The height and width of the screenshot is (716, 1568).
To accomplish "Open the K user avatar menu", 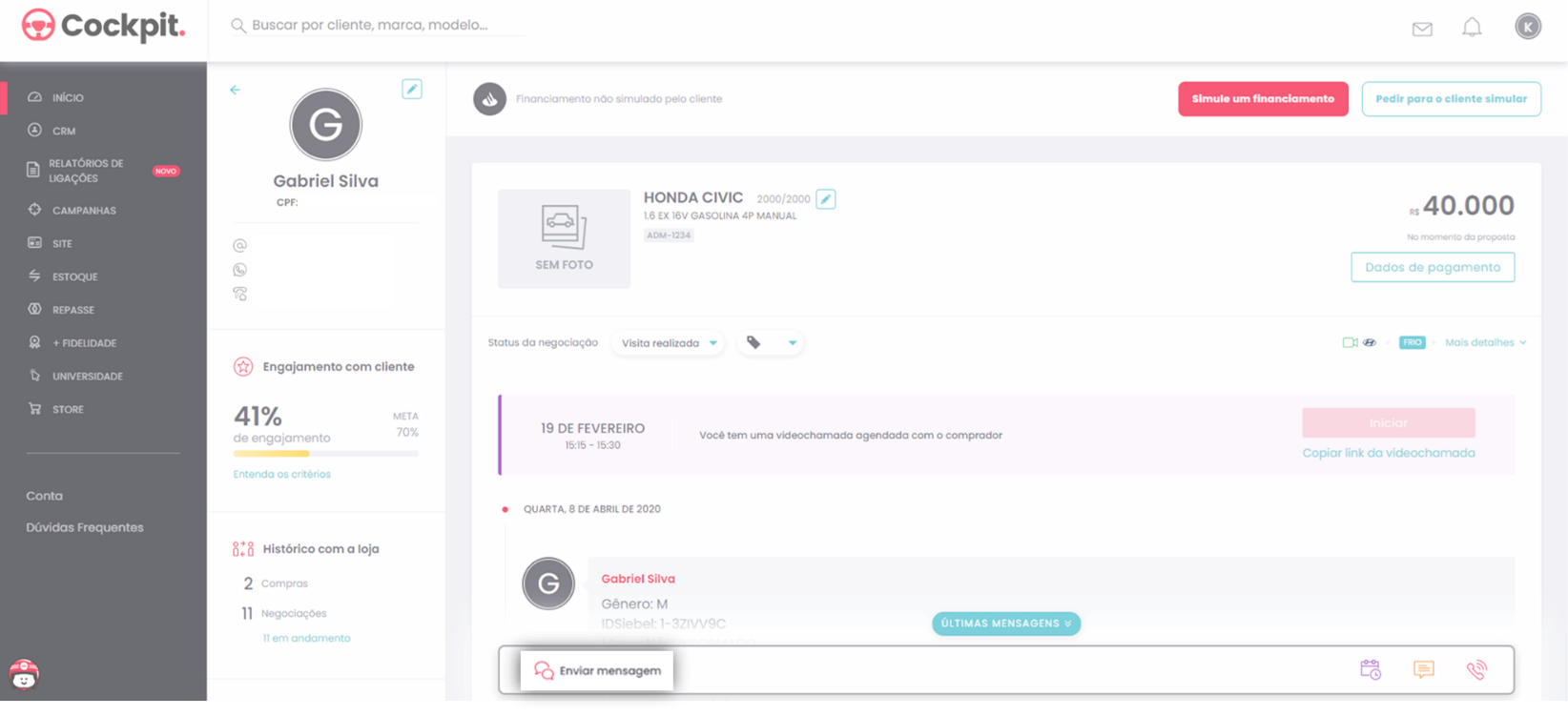I will point(1528,27).
